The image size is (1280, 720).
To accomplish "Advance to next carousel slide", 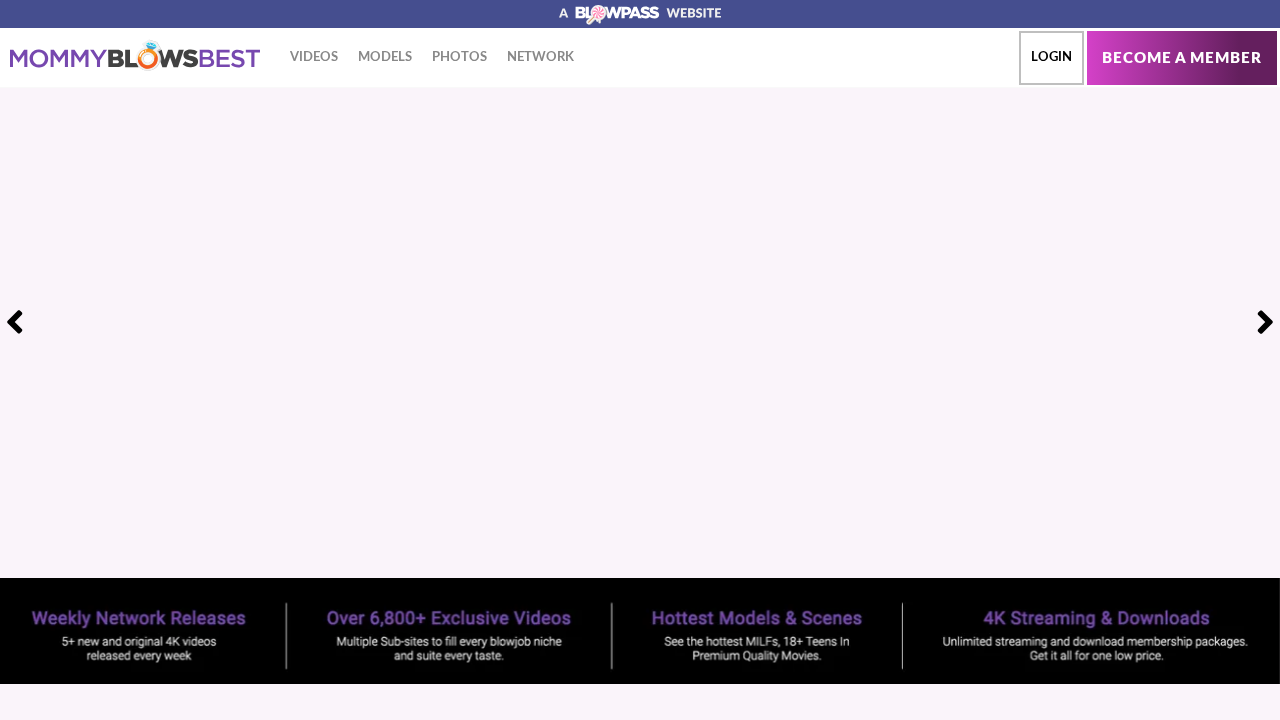I will (x=1265, y=322).
